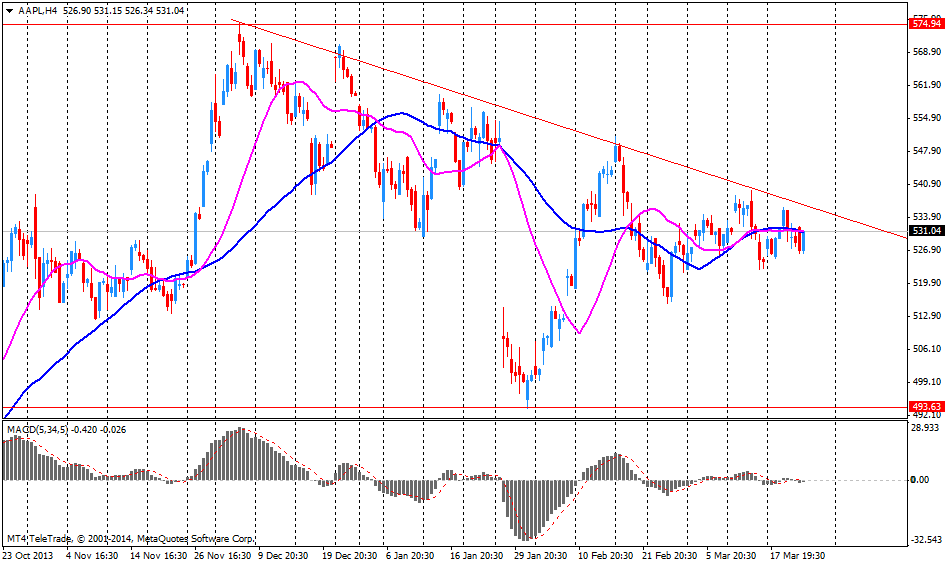Click the 26 Nov 16:30 time label
This screenshot has height=564, width=947.
coord(223,555)
